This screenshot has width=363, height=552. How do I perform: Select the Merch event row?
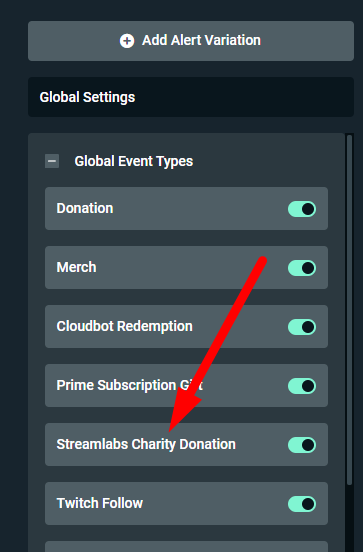click(x=186, y=268)
